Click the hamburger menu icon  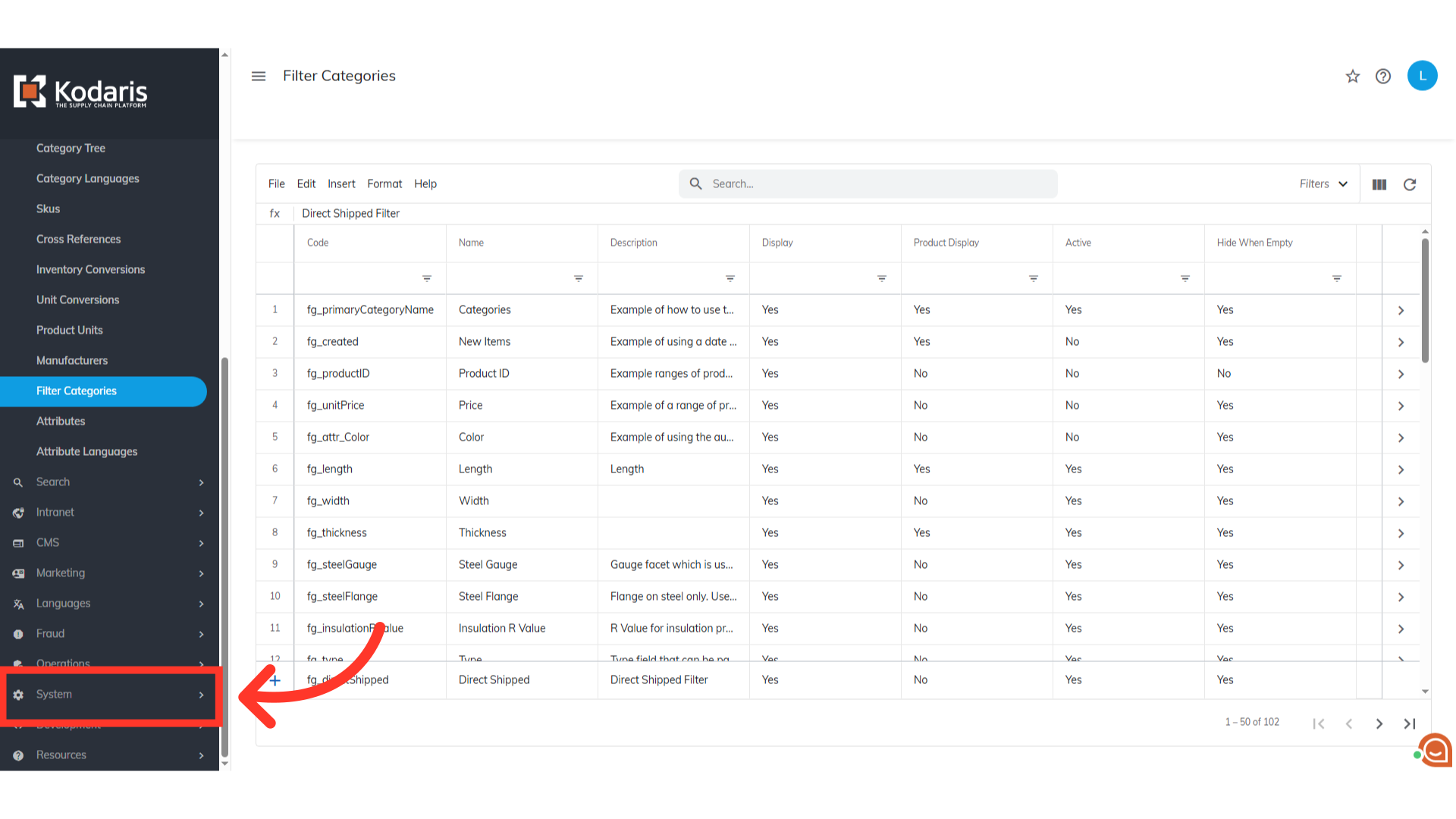point(259,76)
